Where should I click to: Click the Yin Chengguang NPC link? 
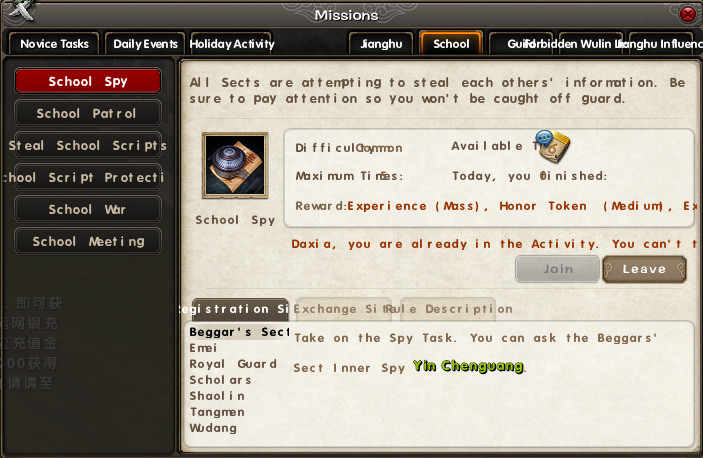coord(469,366)
